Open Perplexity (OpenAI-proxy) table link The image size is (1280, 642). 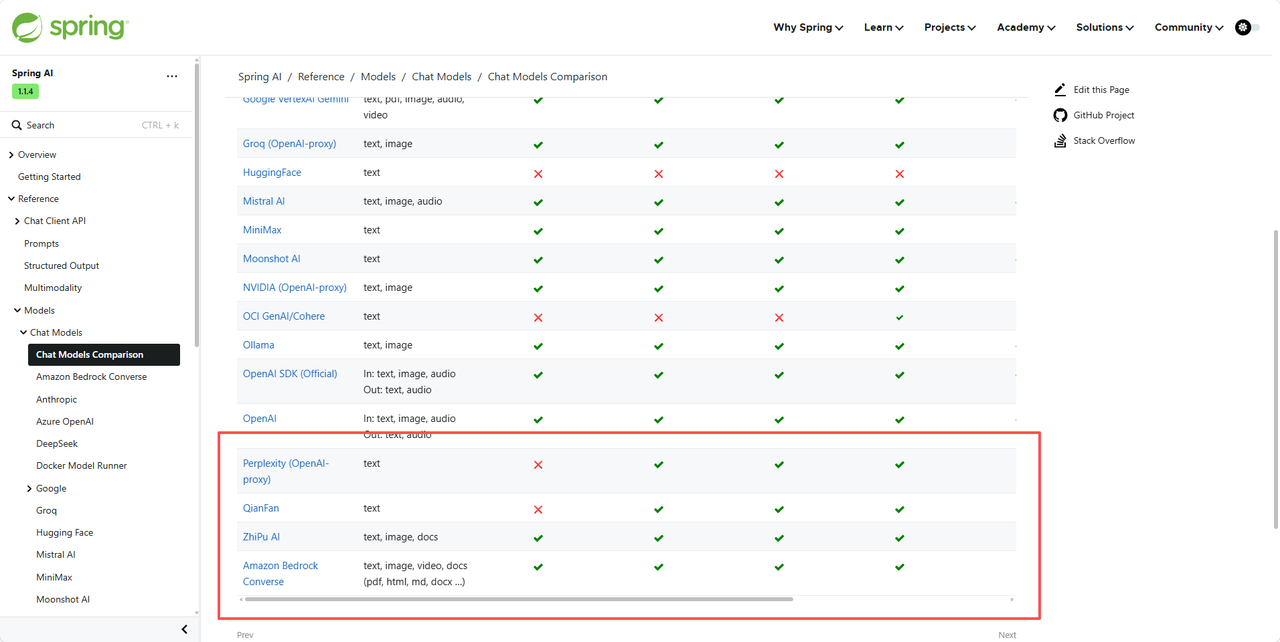tap(286, 472)
